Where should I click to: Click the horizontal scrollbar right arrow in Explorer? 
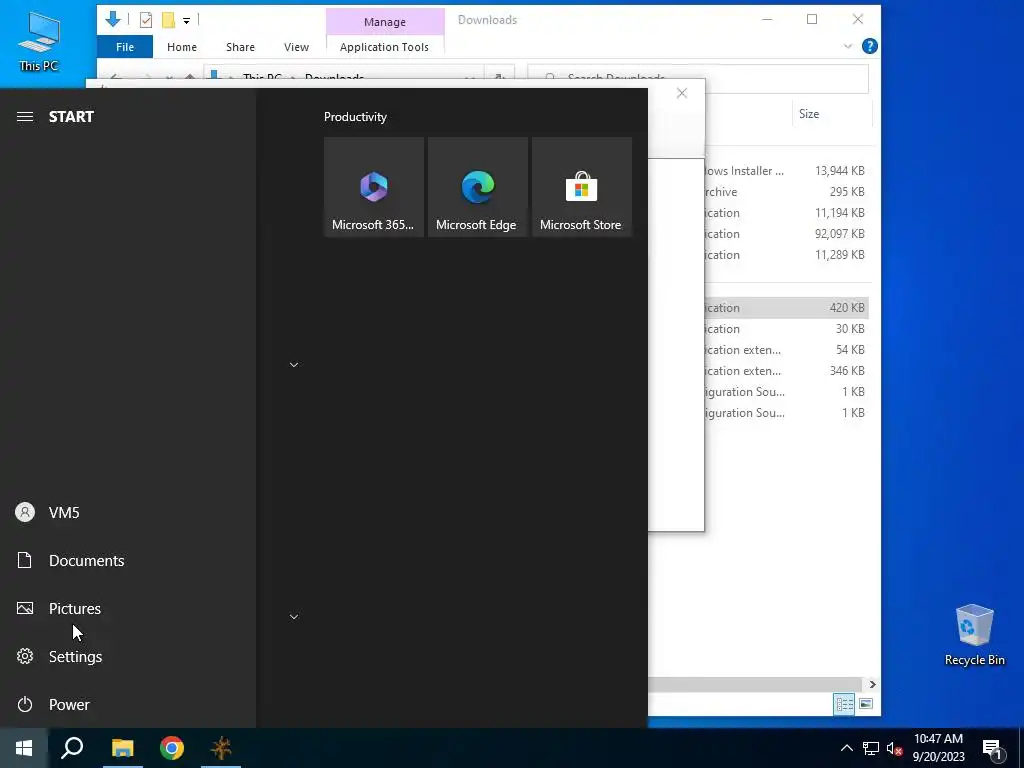click(872, 684)
